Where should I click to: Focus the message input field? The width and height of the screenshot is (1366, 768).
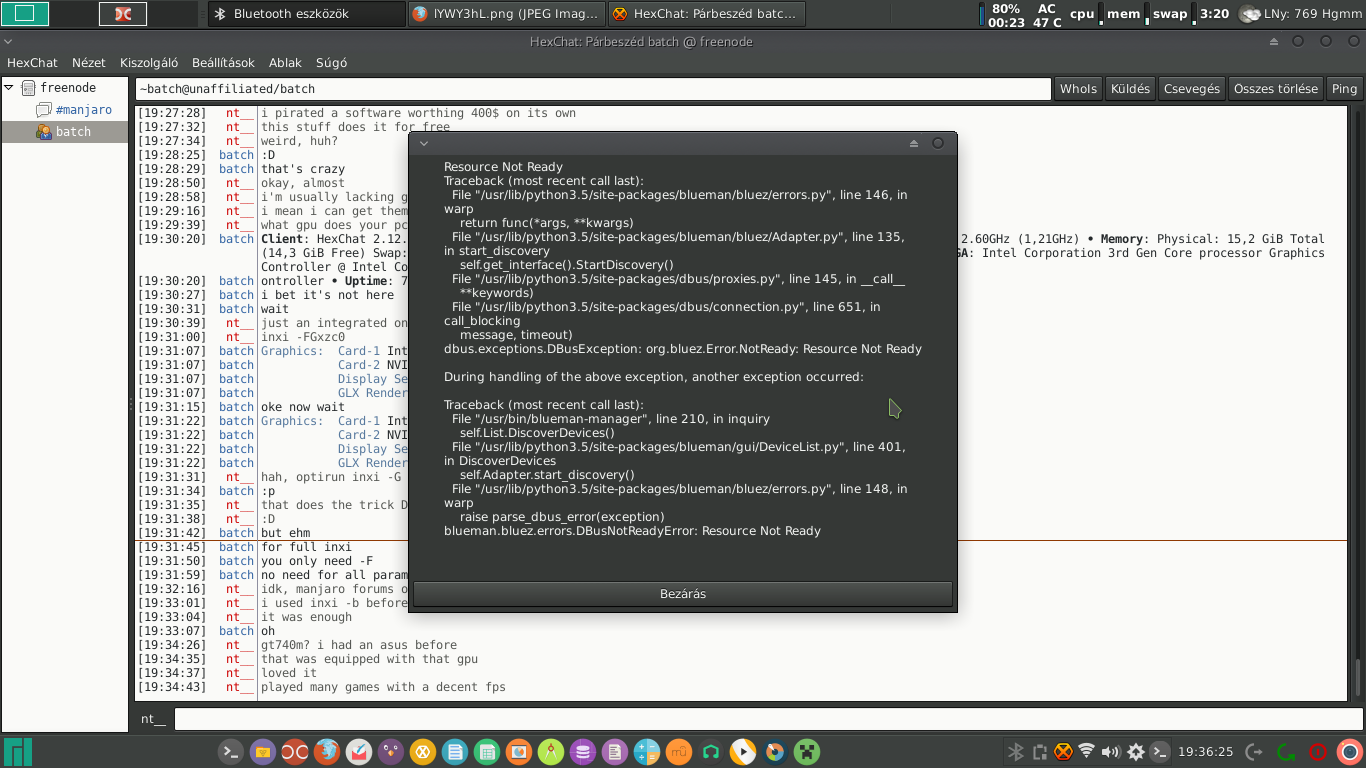click(768, 719)
